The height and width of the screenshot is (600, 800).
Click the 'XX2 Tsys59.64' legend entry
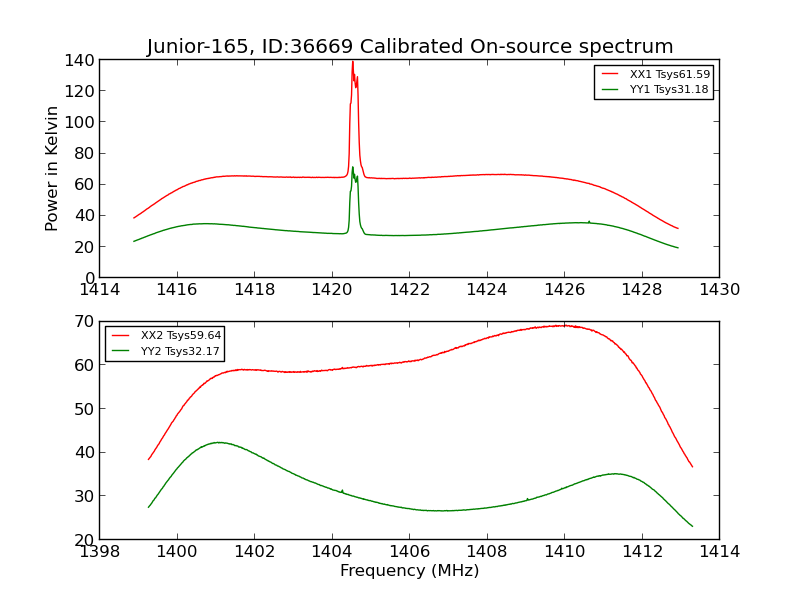[166, 335]
